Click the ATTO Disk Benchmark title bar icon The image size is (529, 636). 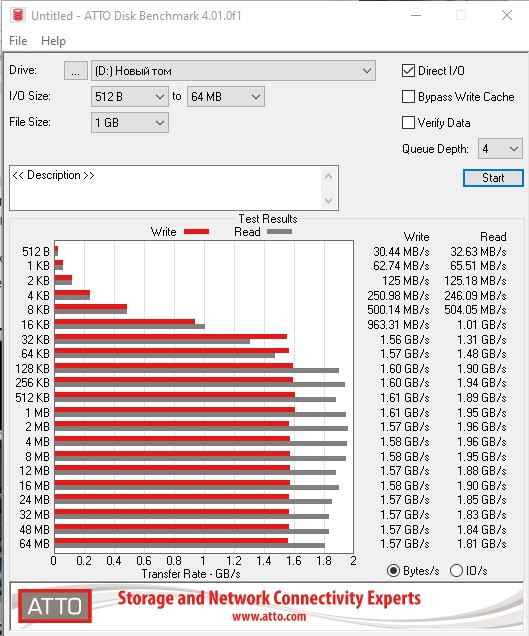click(x=18, y=15)
